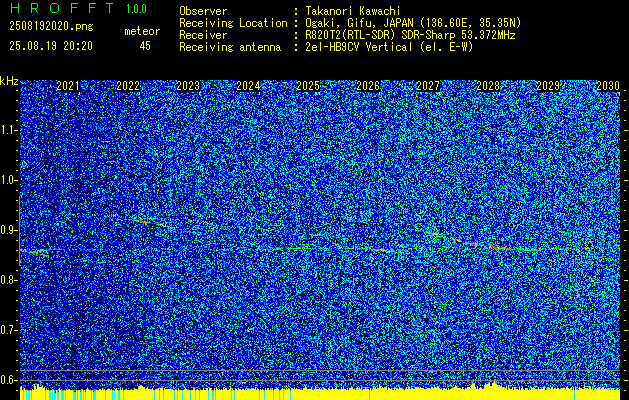Click time marker 2024
The width and height of the screenshot is (629, 400).
click(248, 86)
